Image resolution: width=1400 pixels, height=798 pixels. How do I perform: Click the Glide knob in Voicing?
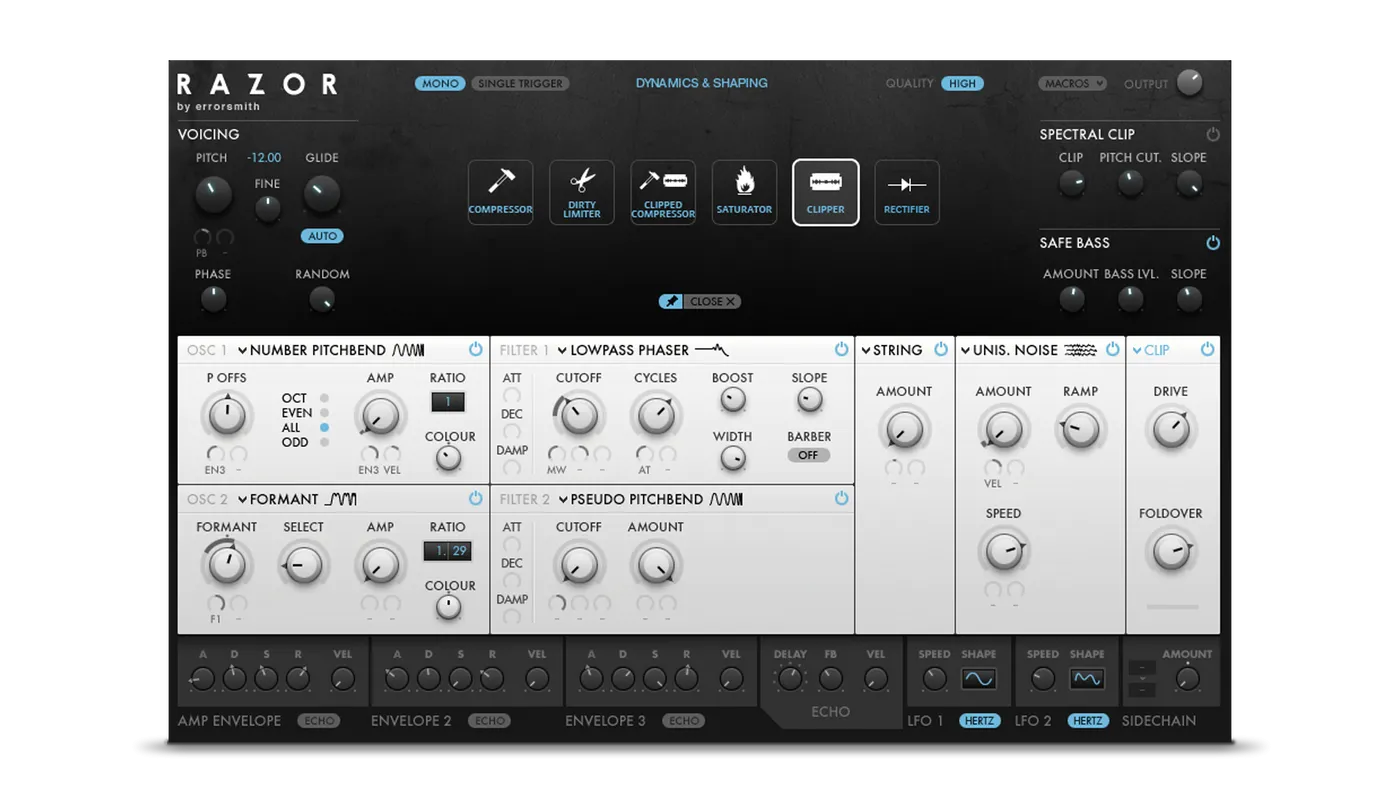click(x=321, y=194)
